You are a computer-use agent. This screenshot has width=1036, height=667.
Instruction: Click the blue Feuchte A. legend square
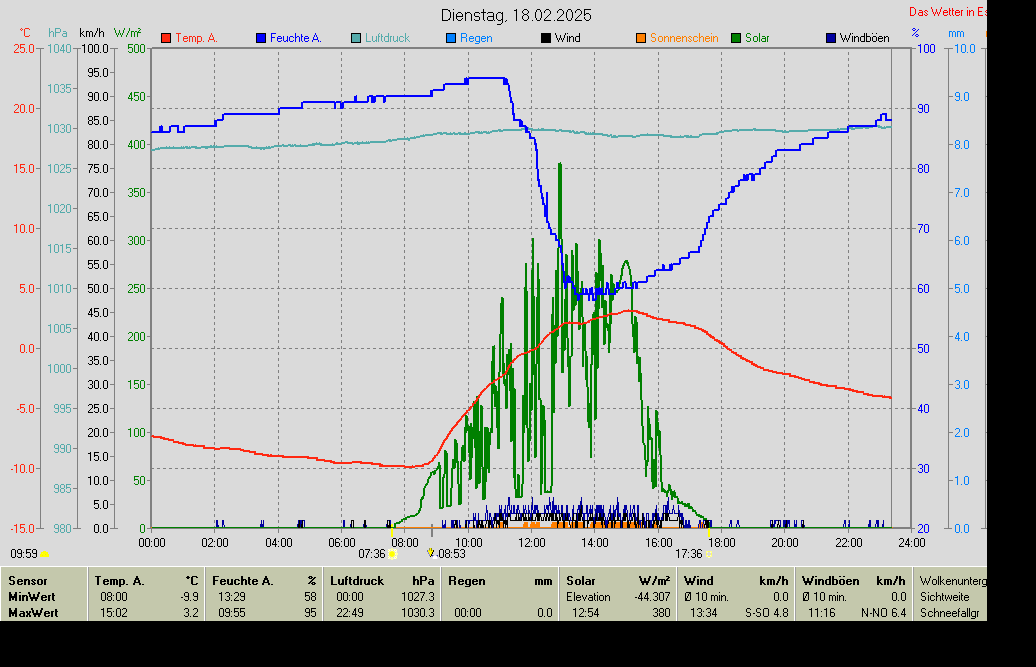(261, 38)
